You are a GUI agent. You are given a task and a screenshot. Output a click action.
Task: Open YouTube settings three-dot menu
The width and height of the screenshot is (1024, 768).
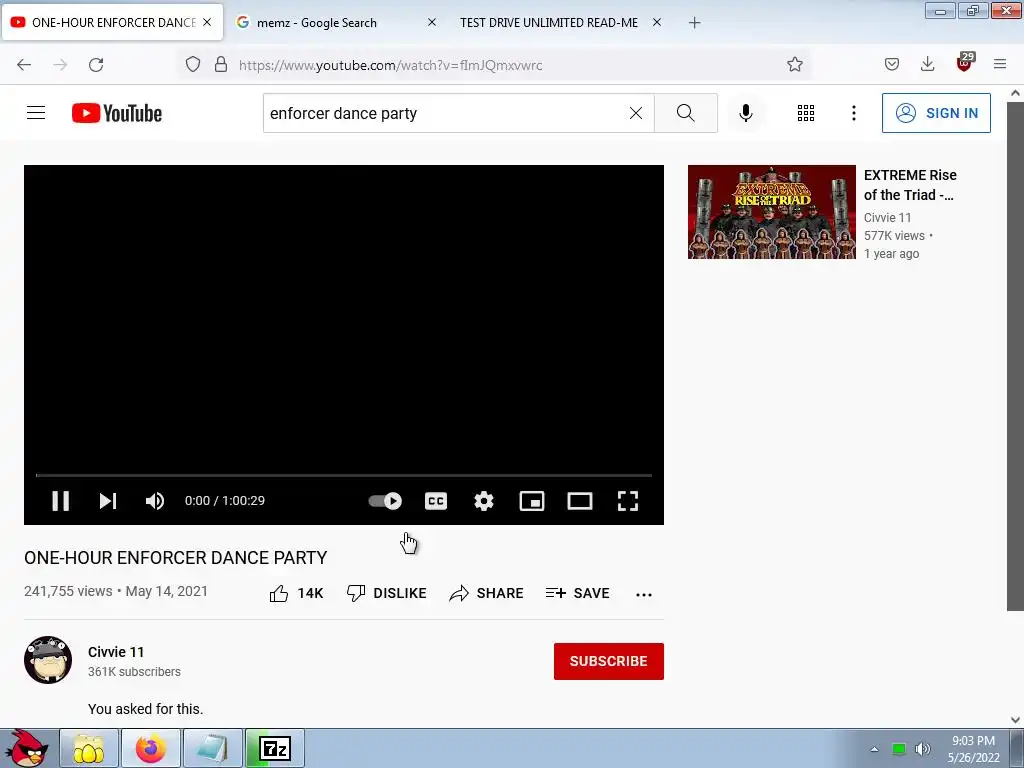click(x=854, y=113)
